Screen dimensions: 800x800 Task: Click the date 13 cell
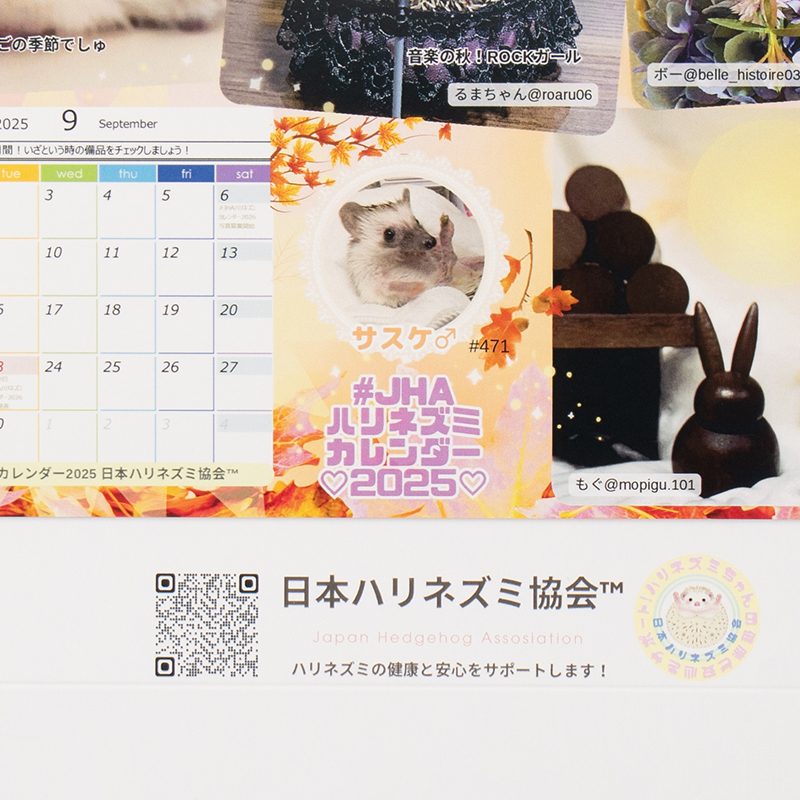(x=244, y=268)
